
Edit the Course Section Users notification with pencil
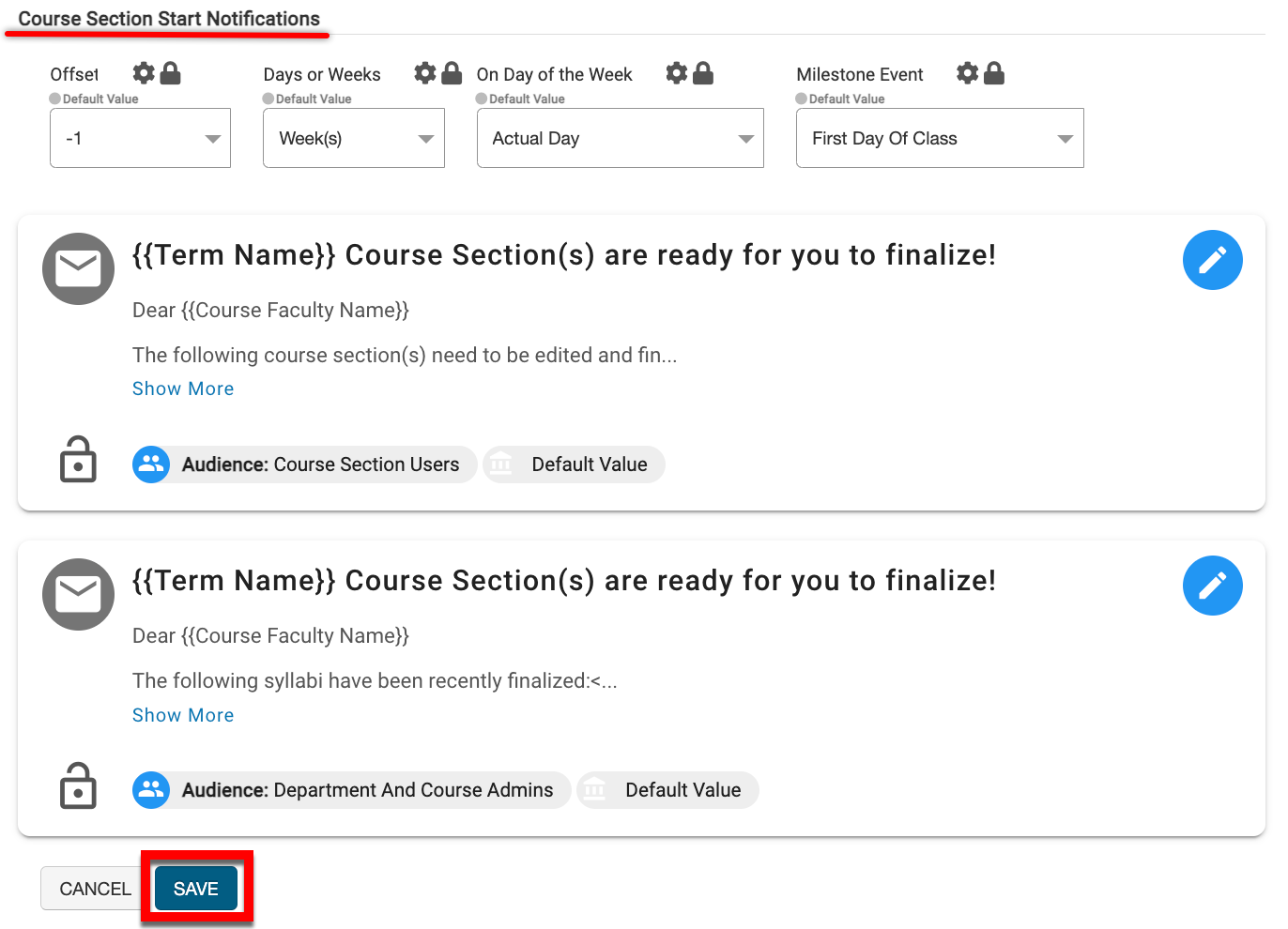[1212, 260]
